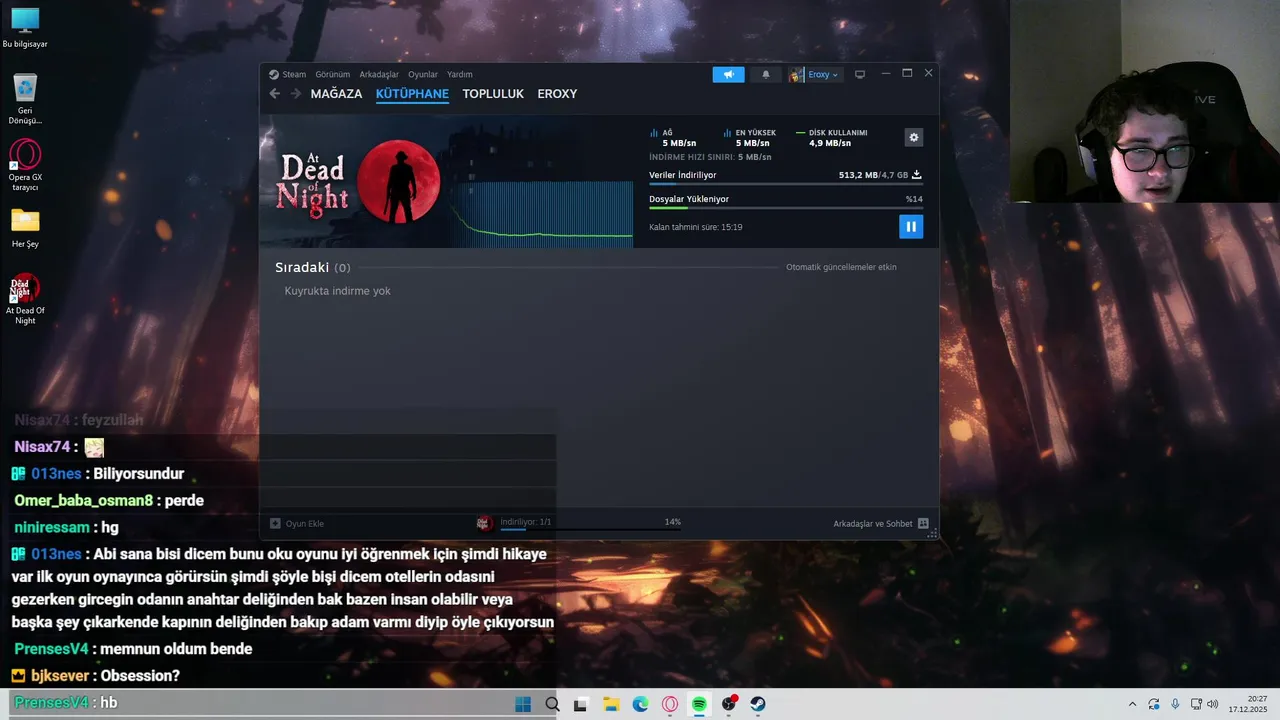Open Bu bilgisayar desktop icon
This screenshot has width=1280, height=720.
(25, 28)
